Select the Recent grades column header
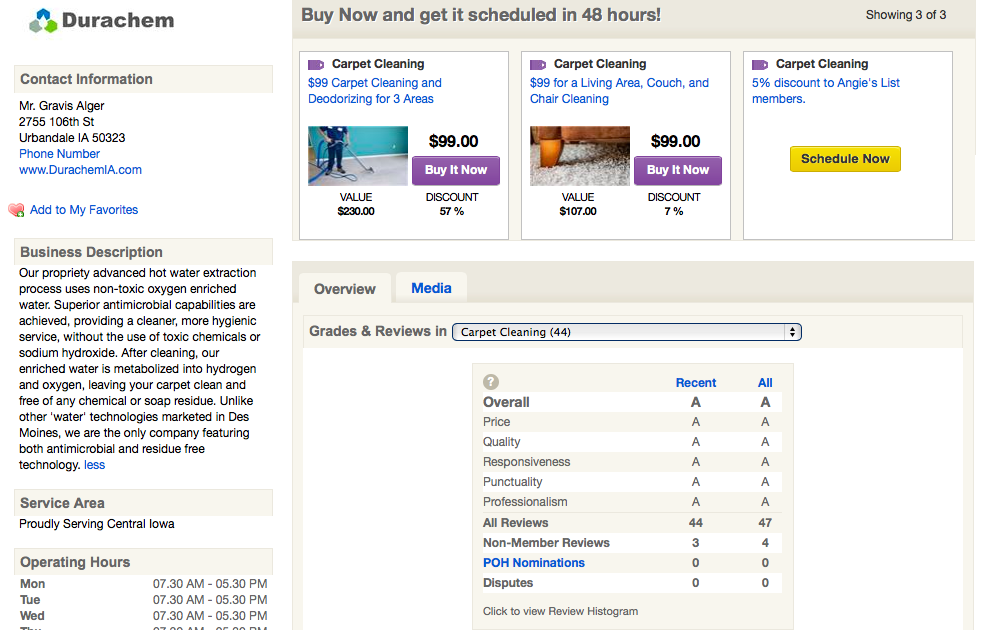The height and width of the screenshot is (630, 989). [696, 383]
